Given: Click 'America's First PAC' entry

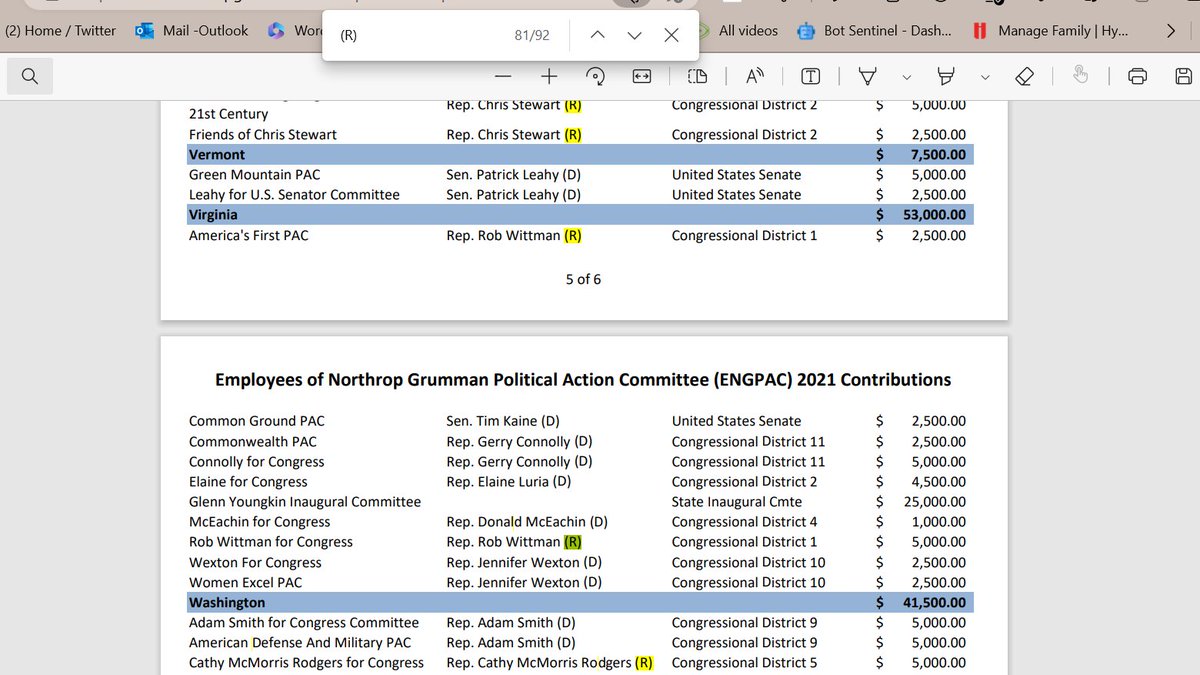Looking at the screenshot, I should (x=249, y=235).
